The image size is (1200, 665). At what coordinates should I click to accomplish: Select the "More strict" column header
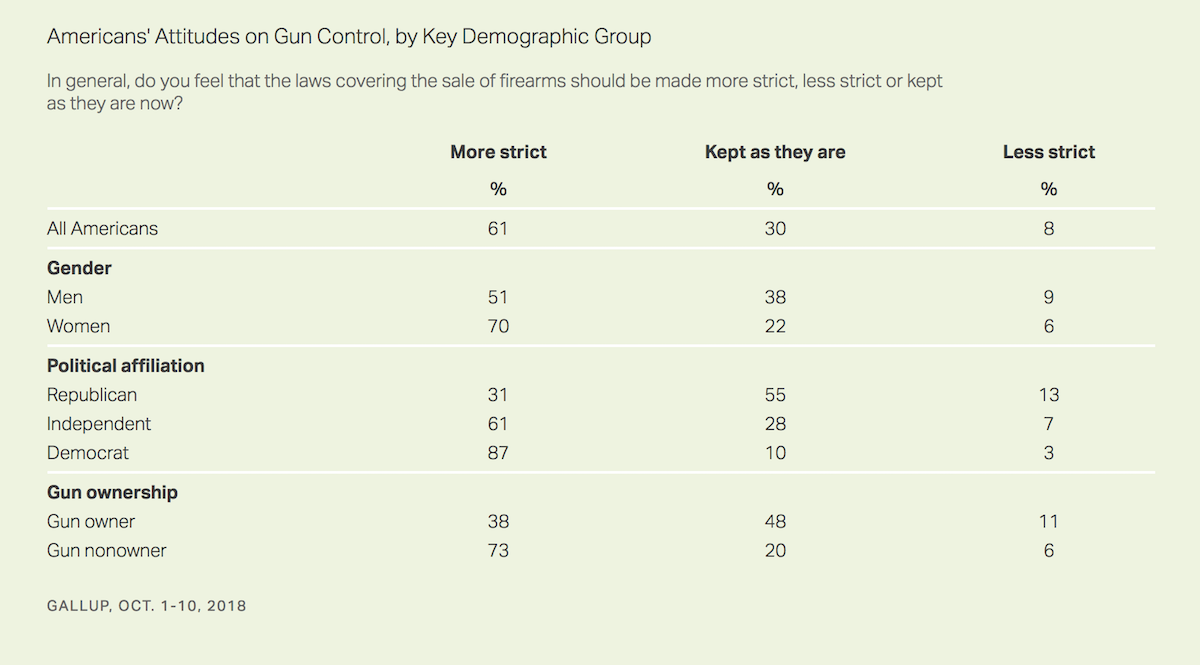498,152
